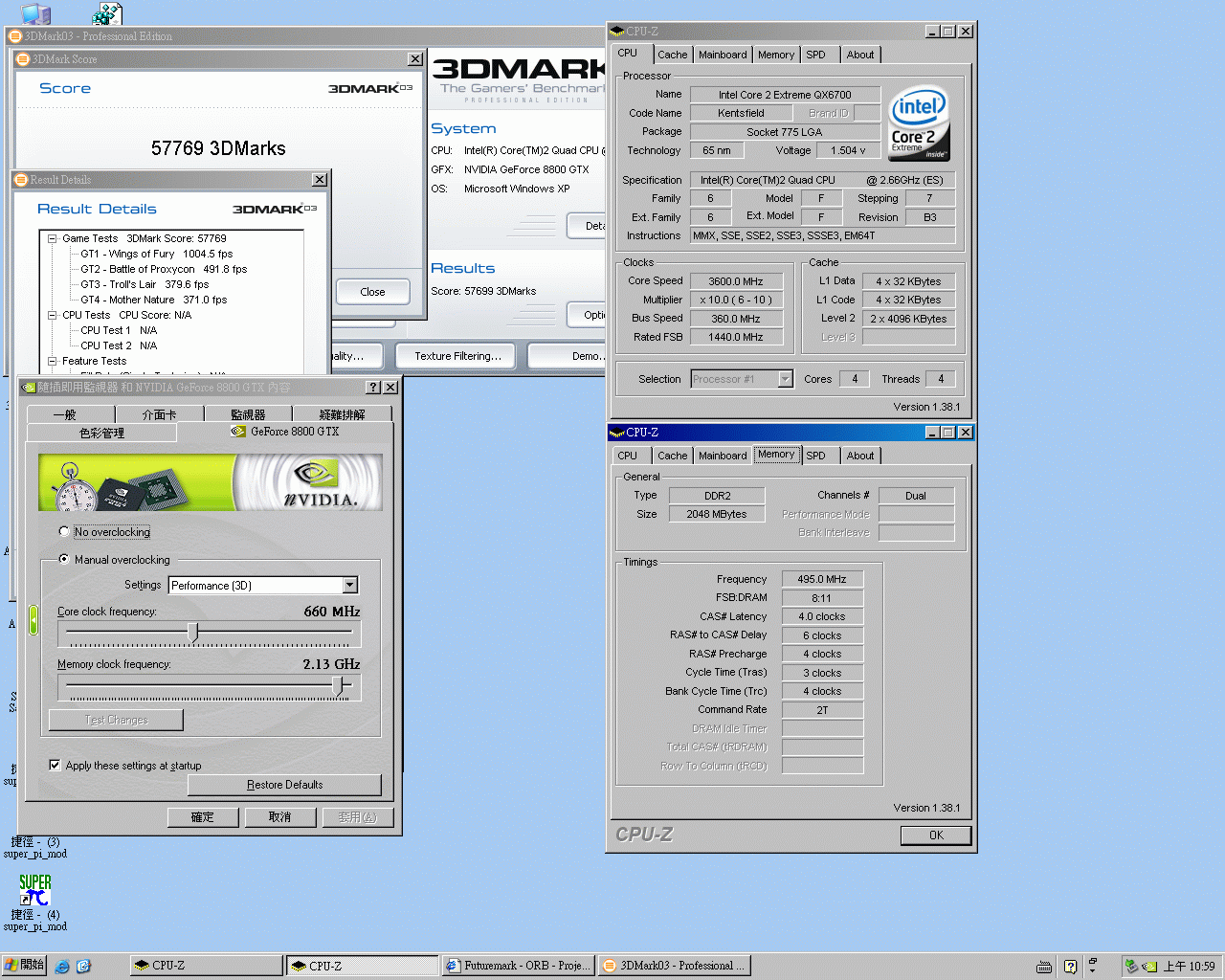
Task: Click My Computer desktop icon at top
Action: pyautogui.click(x=35, y=13)
